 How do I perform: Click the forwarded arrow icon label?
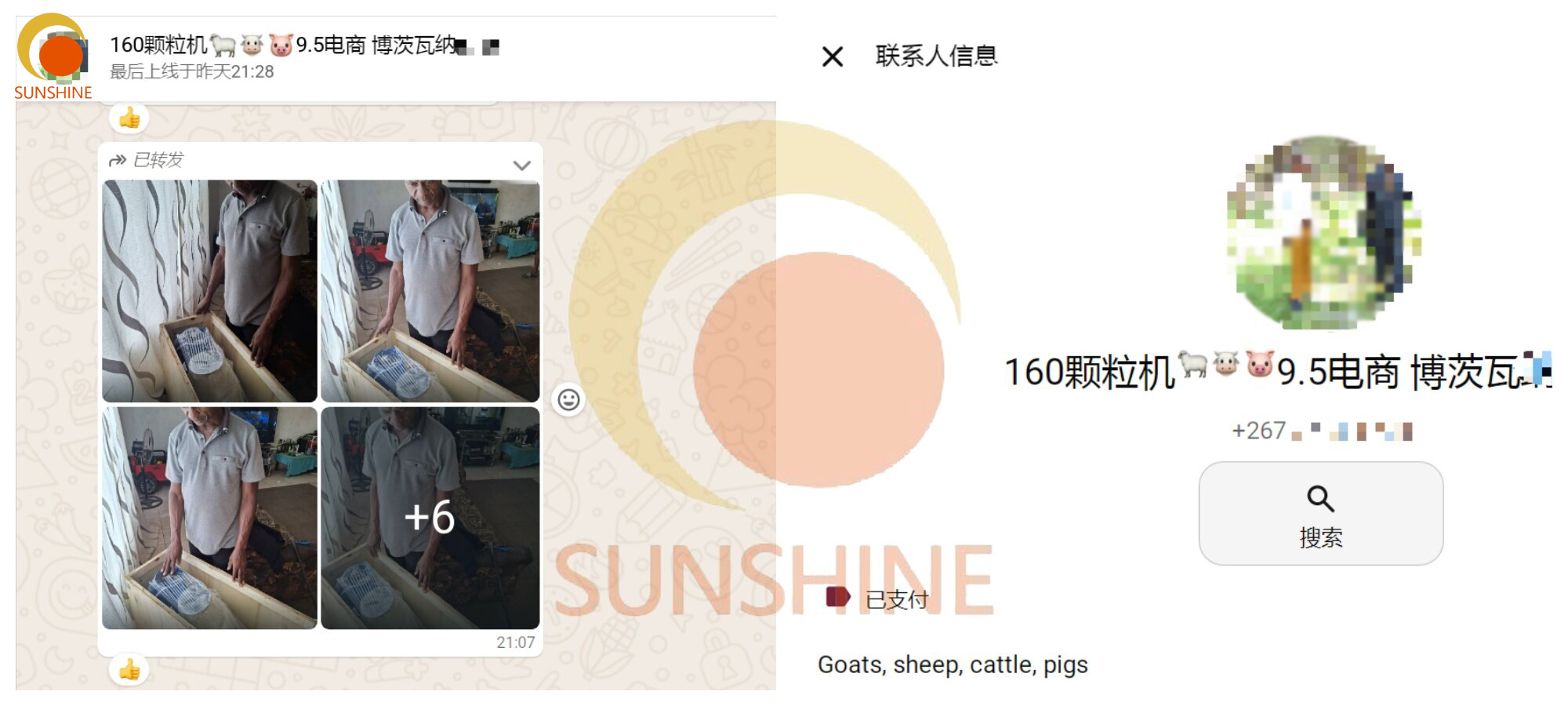click(x=146, y=160)
